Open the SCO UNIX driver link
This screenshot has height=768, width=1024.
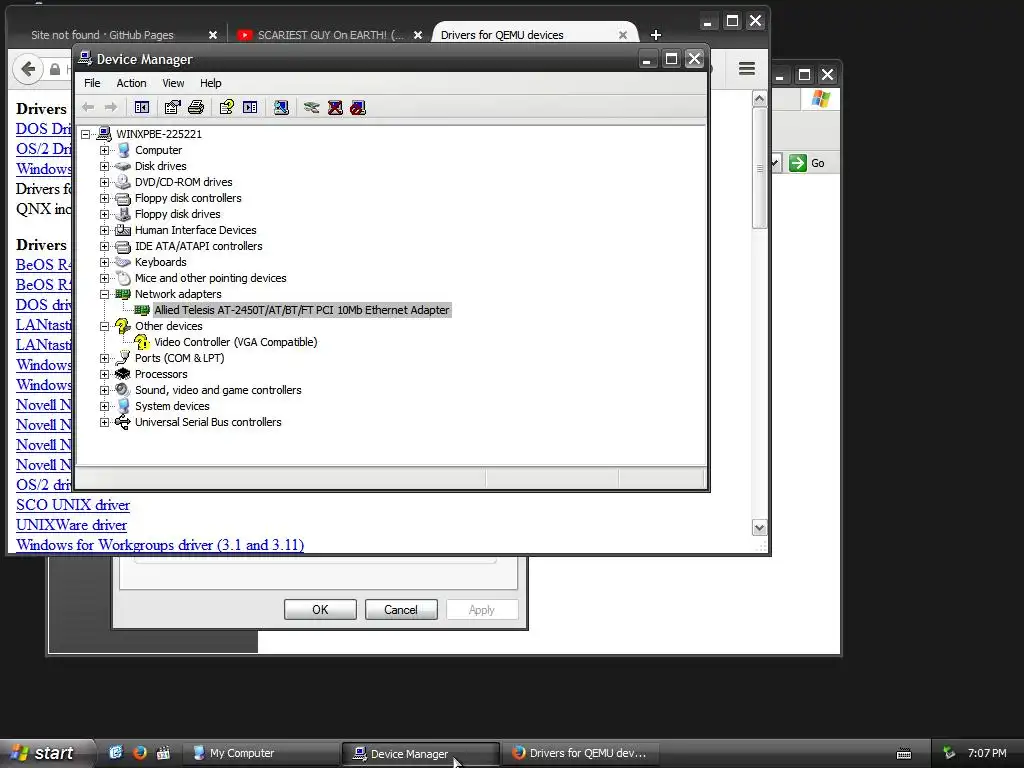pos(72,505)
